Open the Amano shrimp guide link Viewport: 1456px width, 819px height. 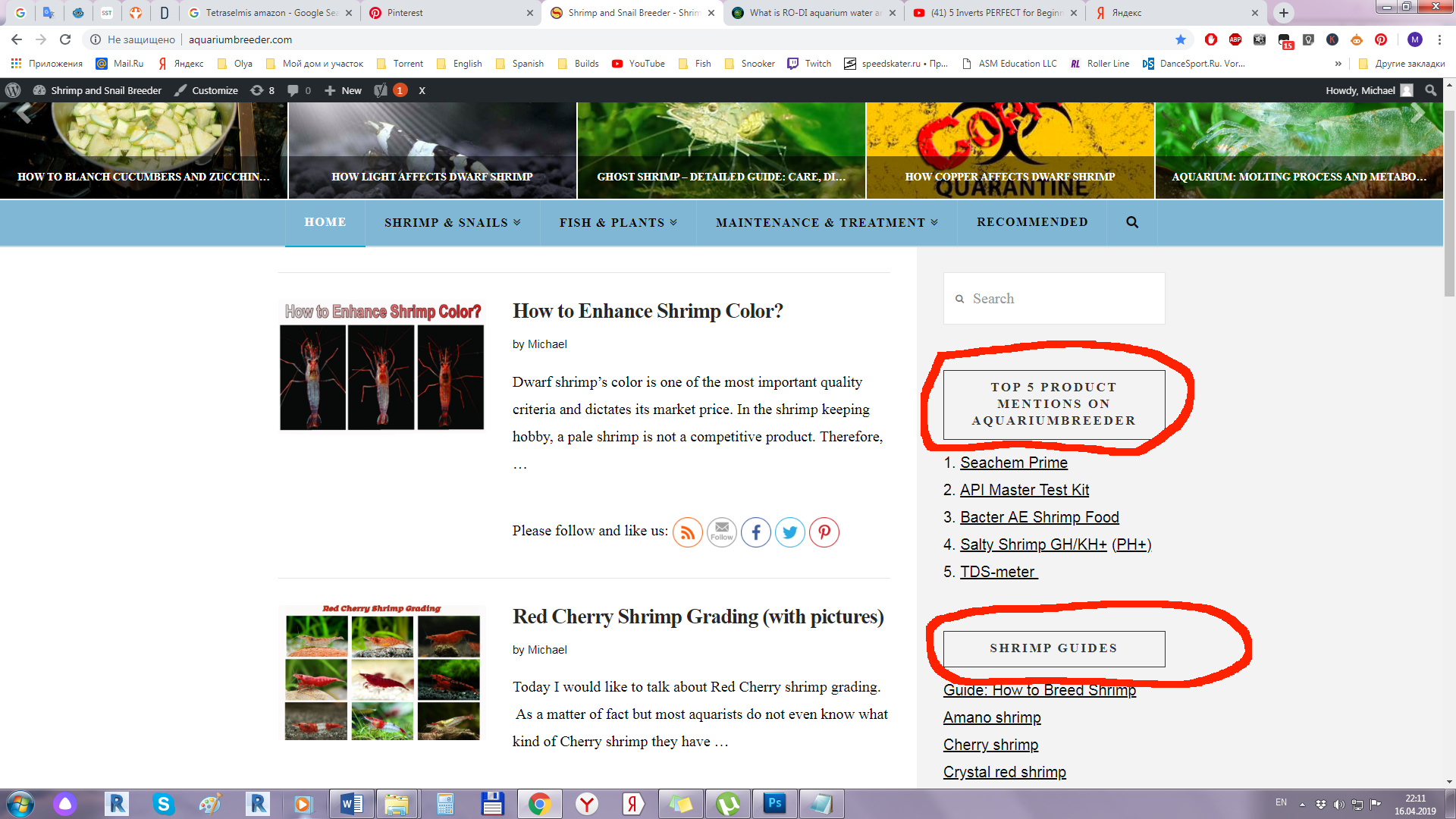[x=992, y=717]
